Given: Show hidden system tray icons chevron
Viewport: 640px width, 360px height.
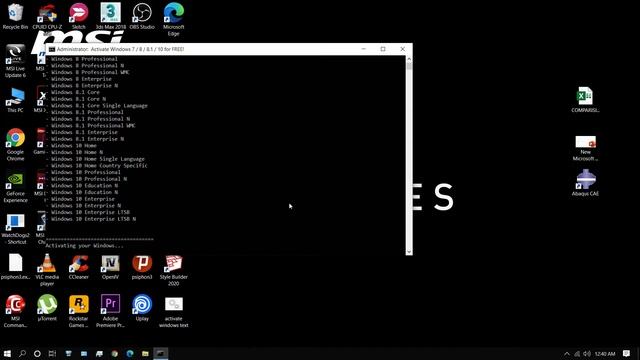Looking at the screenshot, I should tap(567, 353).
